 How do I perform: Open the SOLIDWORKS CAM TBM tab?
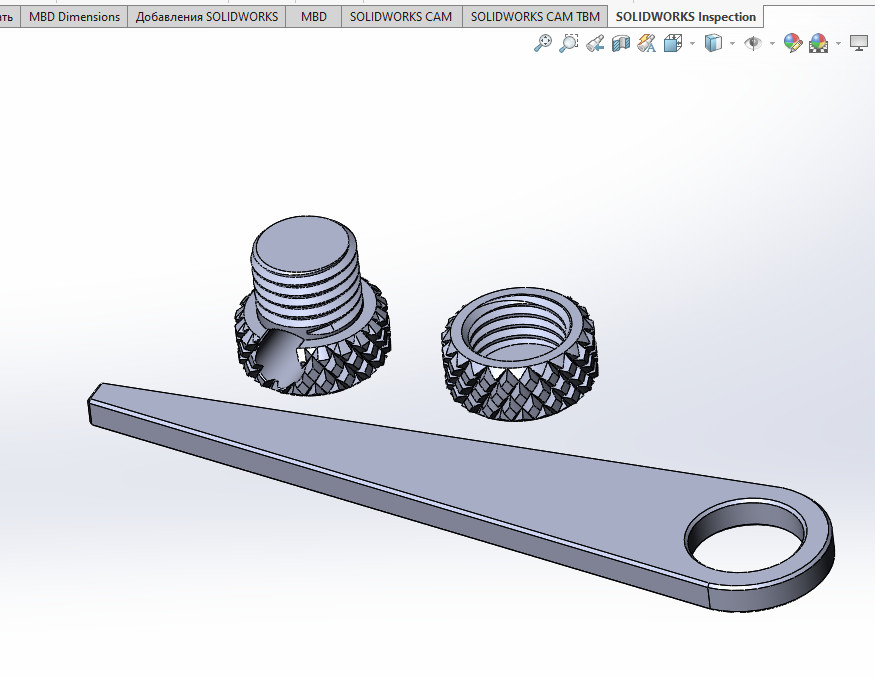point(535,17)
